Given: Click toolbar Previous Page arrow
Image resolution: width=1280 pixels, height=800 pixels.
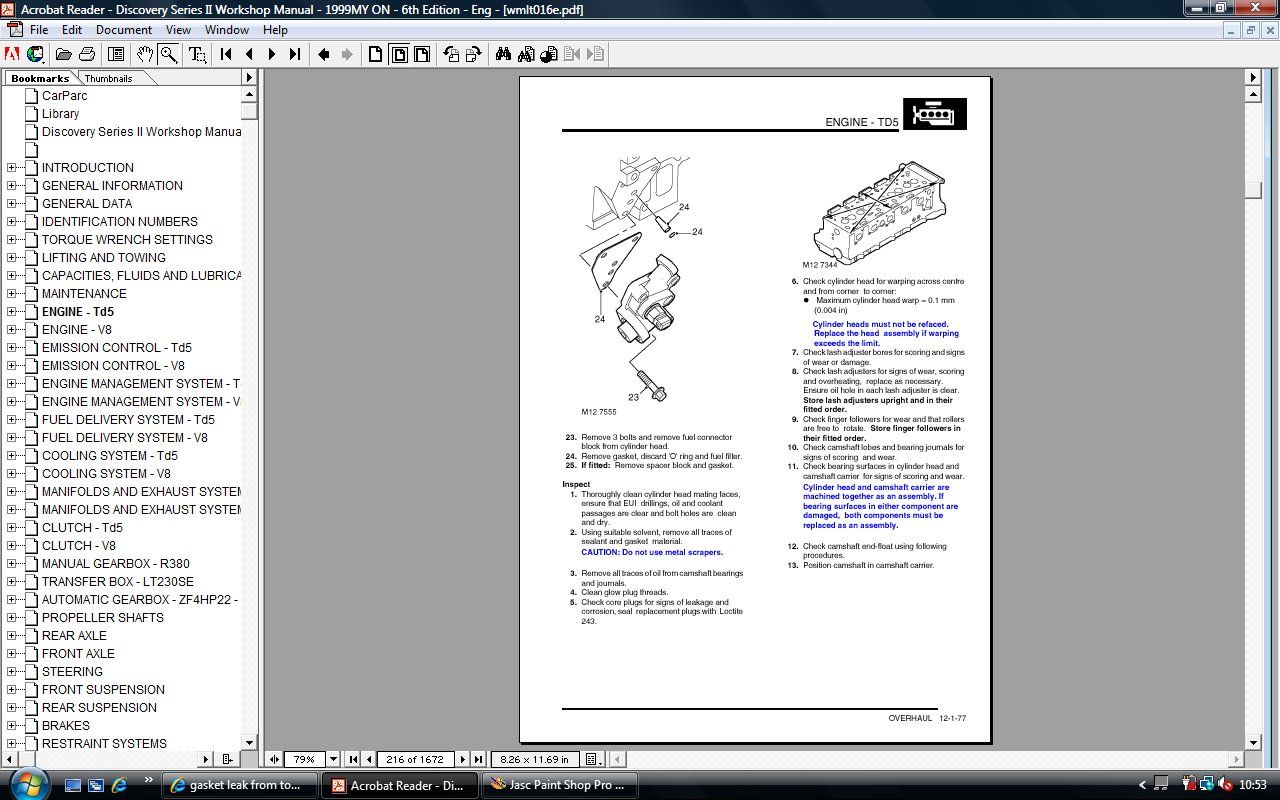Looking at the screenshot, I should point(249,54).
